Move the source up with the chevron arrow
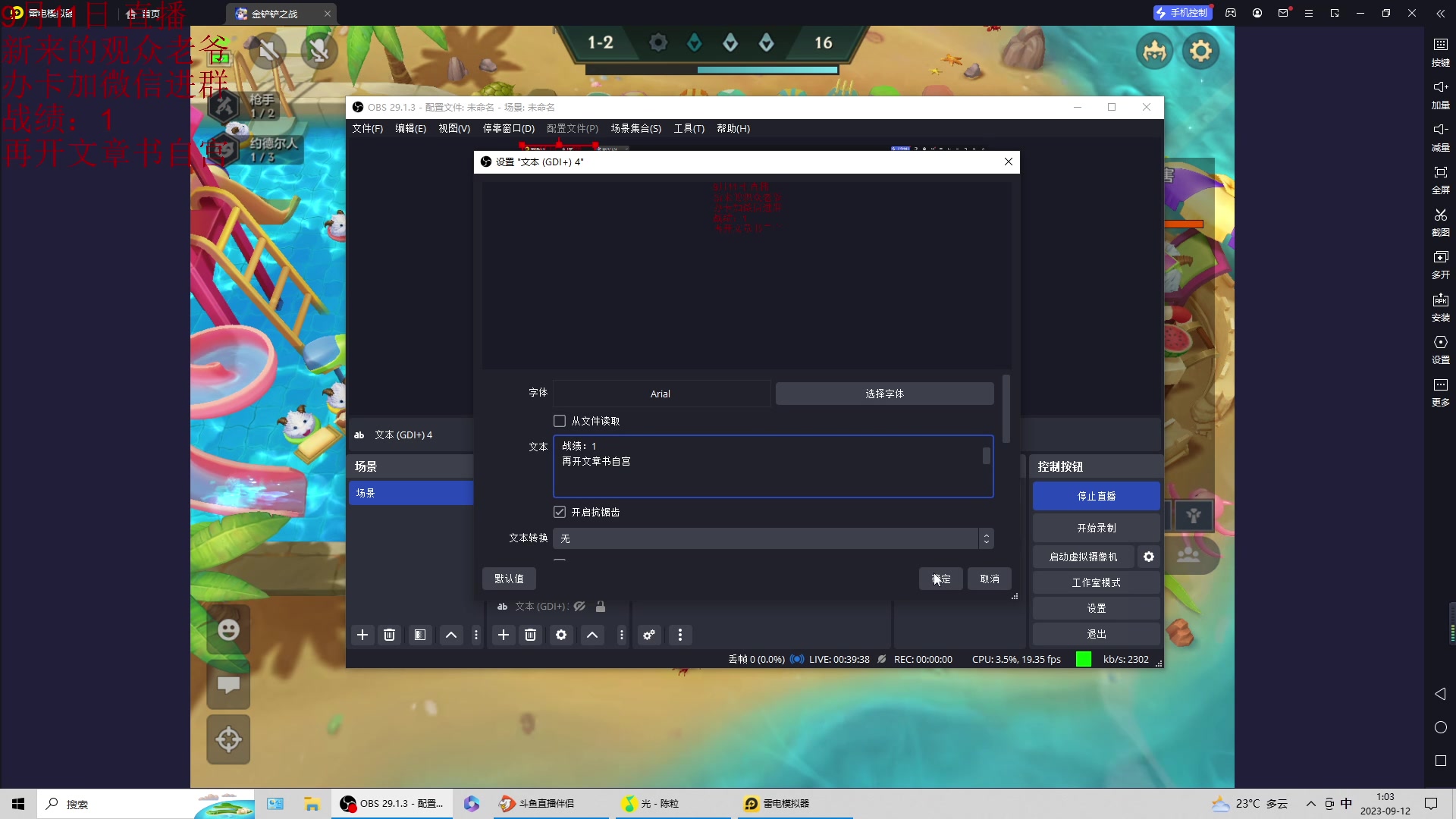1456x819 pixels. click(x=592, y=635)
